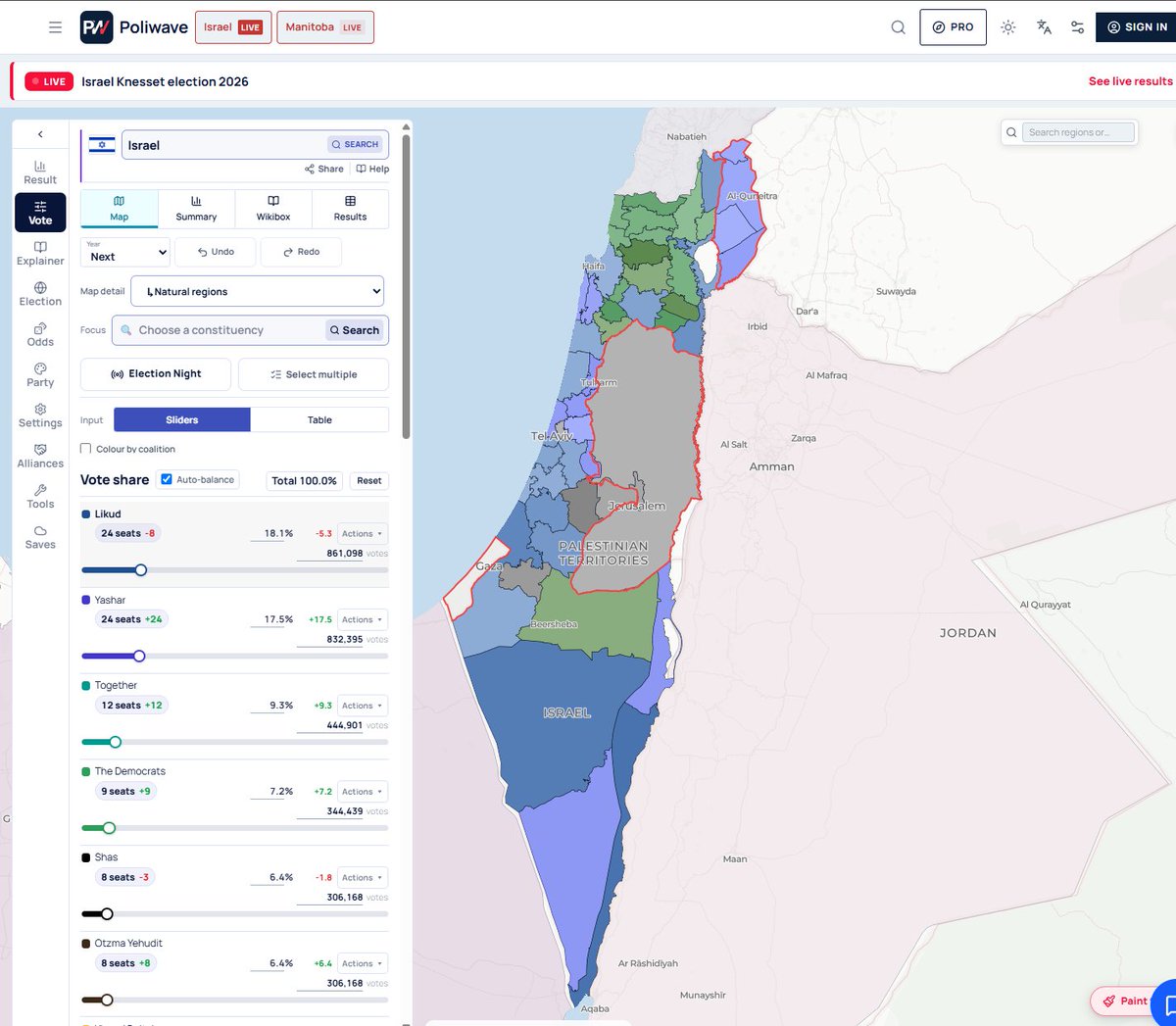Open Actions dropdown for Yashar
The width and height of the screenshot is (1176, 1026).
362,619
